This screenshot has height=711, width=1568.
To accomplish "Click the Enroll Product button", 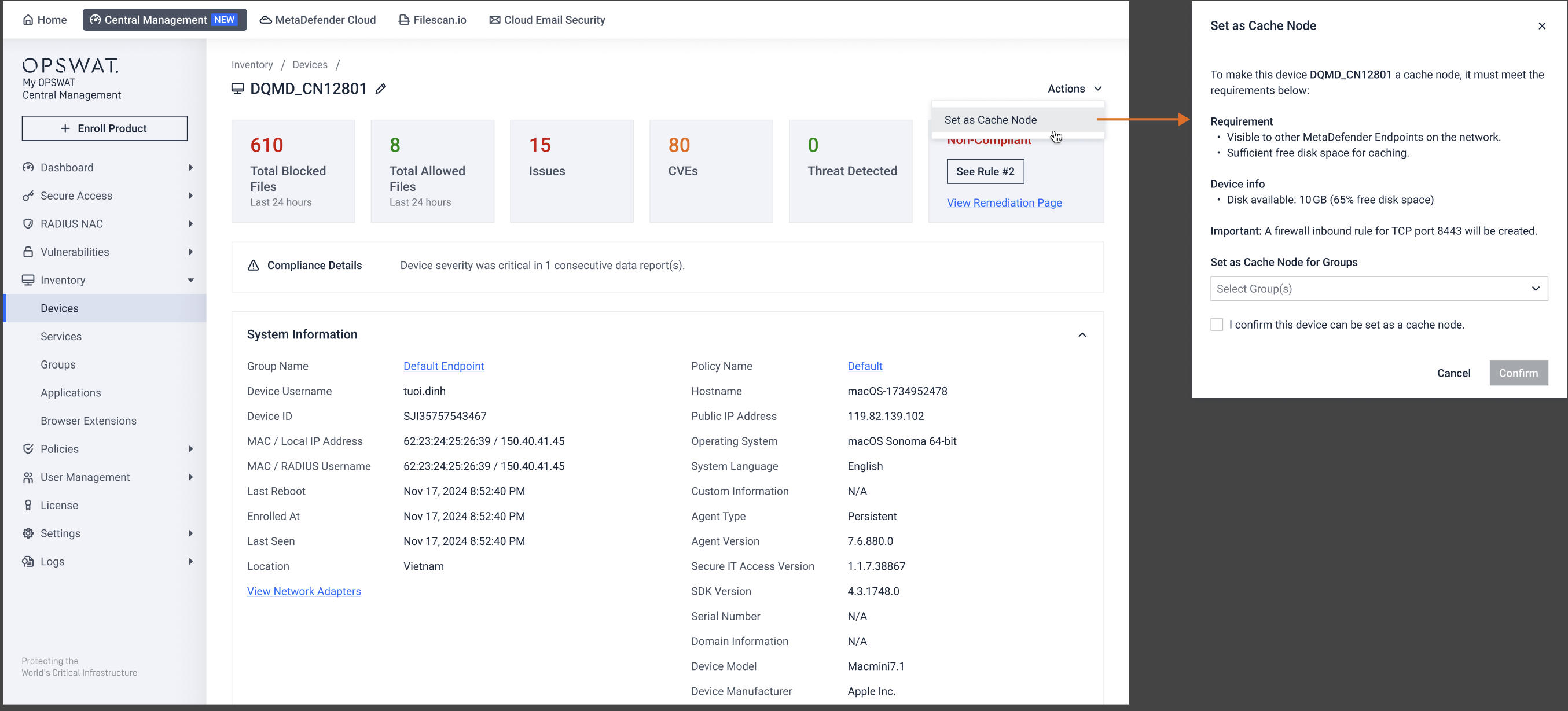I will [x=105, y=128].
